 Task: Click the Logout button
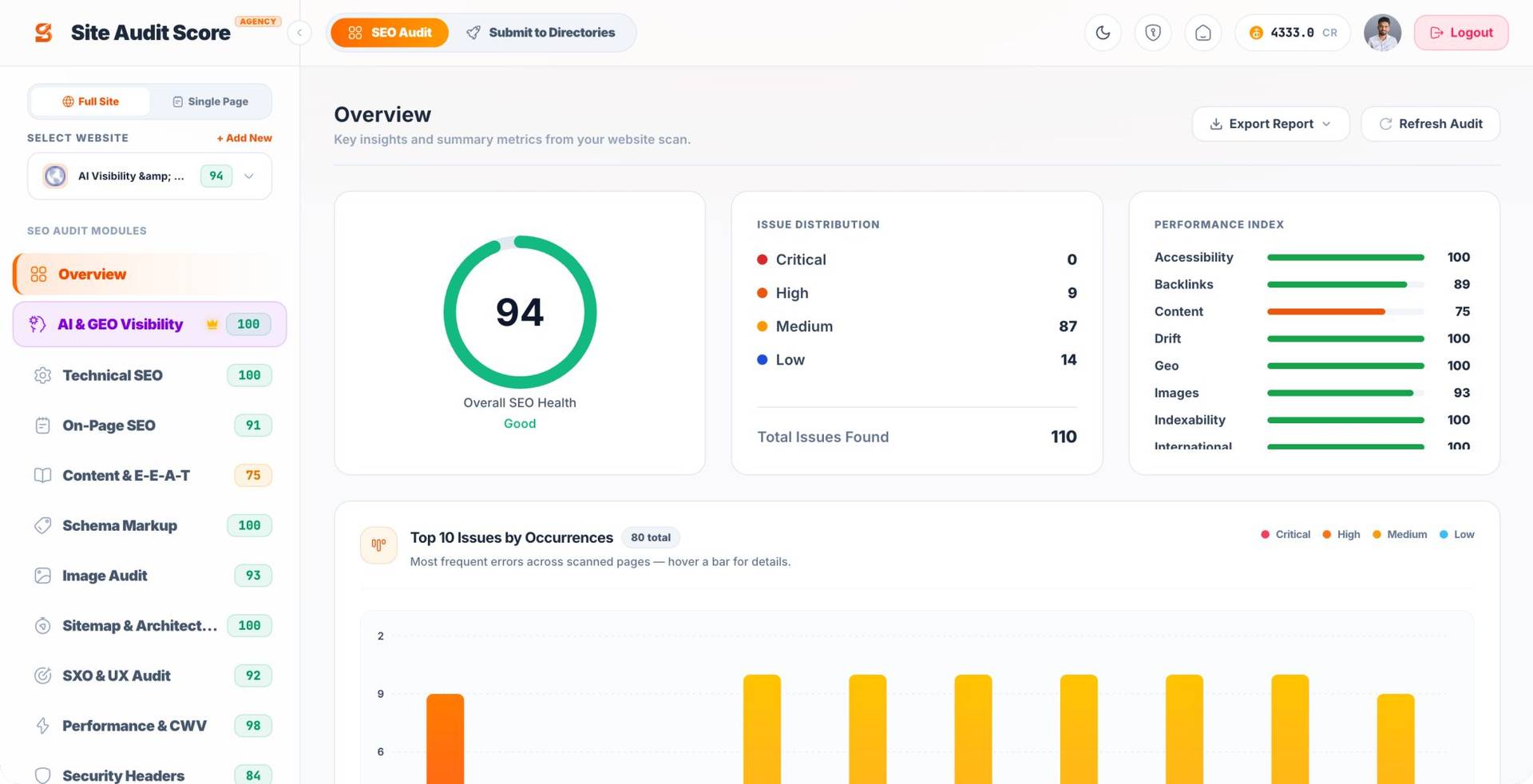pyautogui.click(x=1461, y=33)
